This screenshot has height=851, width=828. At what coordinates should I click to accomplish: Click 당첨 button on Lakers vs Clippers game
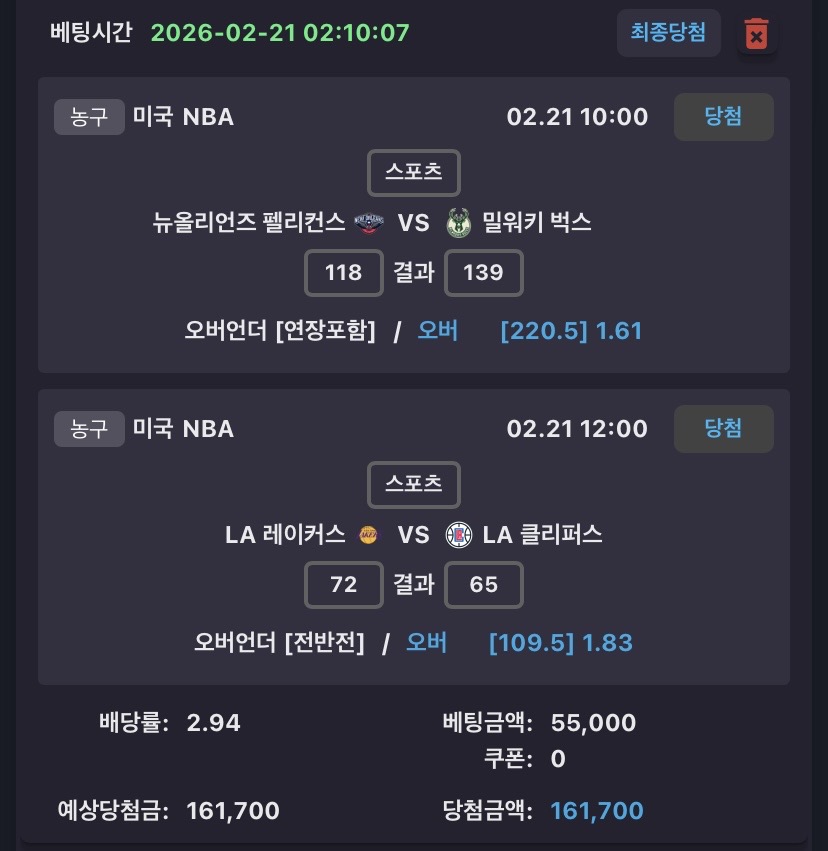[x=723, y=429]
